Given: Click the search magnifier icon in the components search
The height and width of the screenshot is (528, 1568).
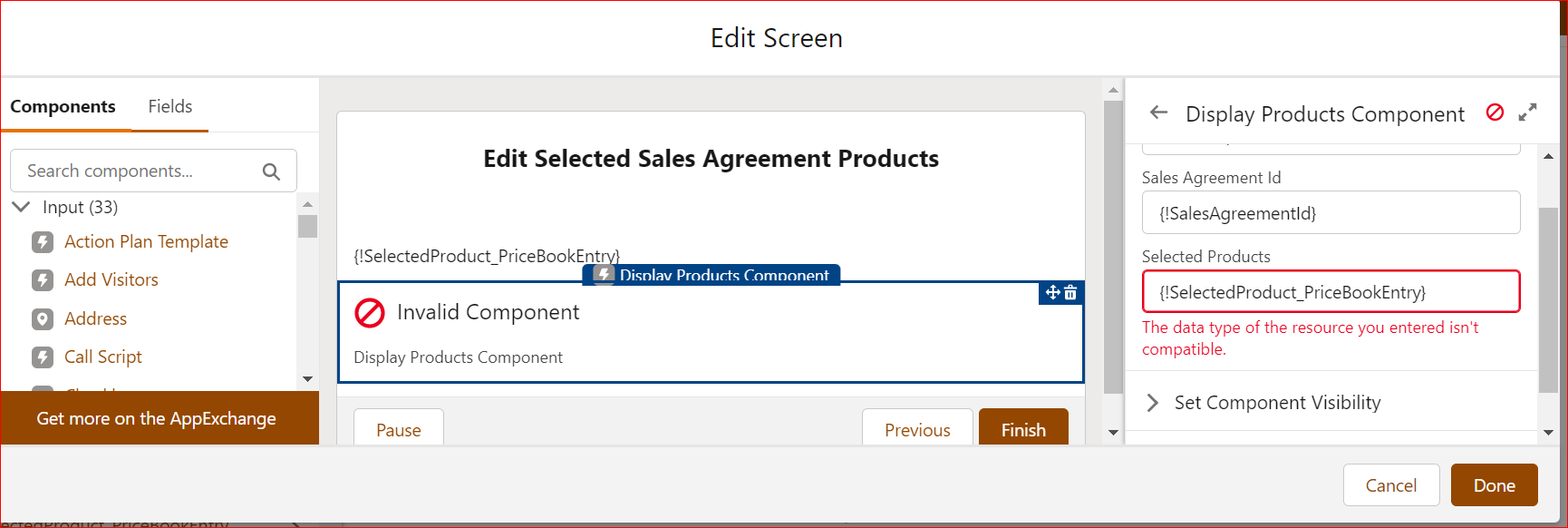Looking at the screenshot, I should coord(271,171).
